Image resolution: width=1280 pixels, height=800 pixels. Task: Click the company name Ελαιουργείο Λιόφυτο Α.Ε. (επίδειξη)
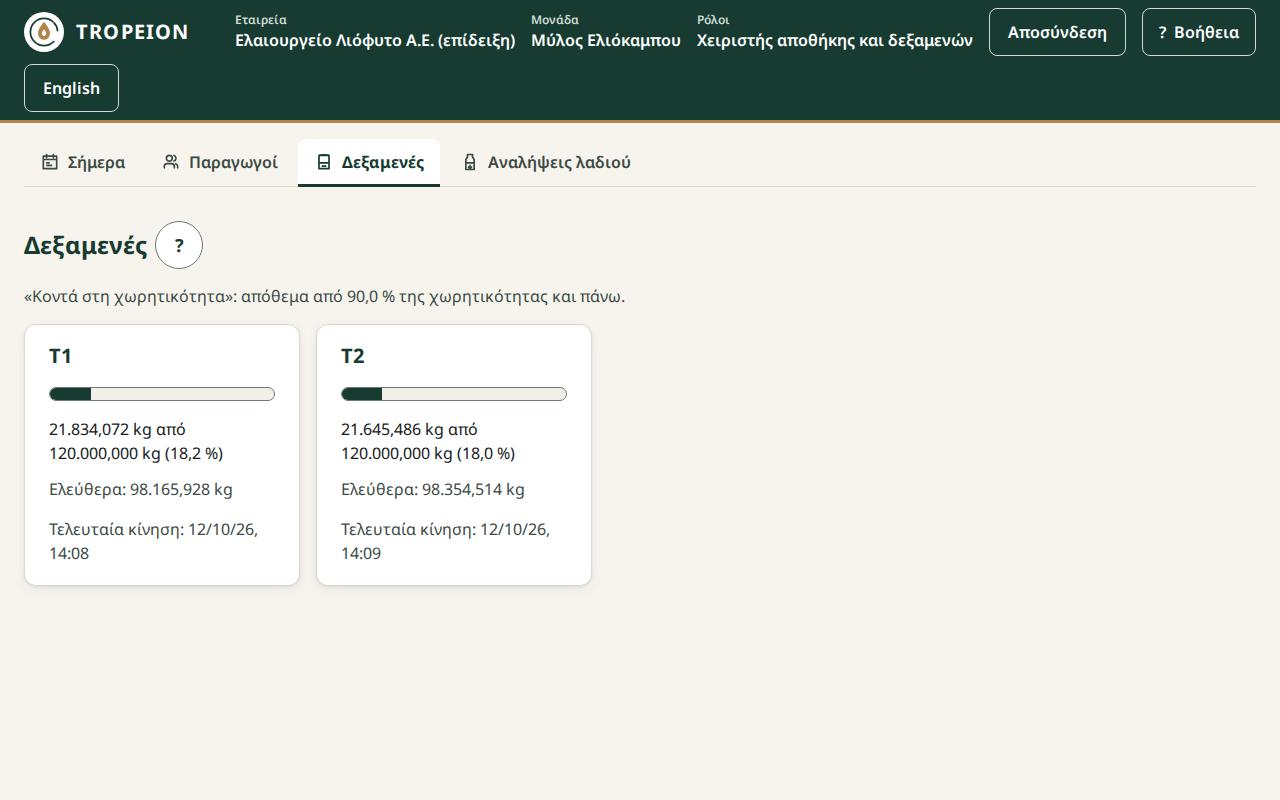point(375,41)
